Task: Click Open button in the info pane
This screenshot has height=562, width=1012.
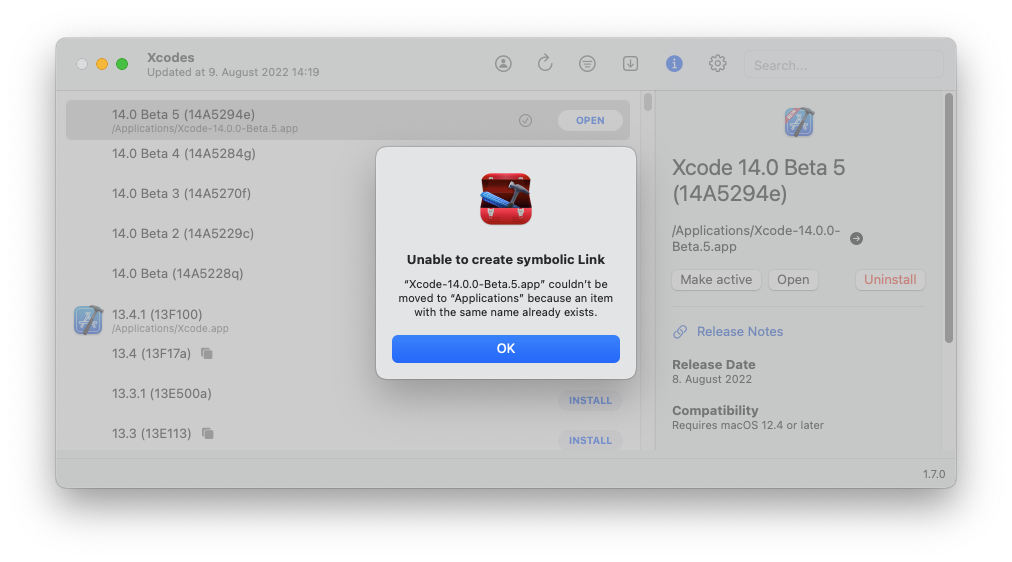Action: coord(793,279)
